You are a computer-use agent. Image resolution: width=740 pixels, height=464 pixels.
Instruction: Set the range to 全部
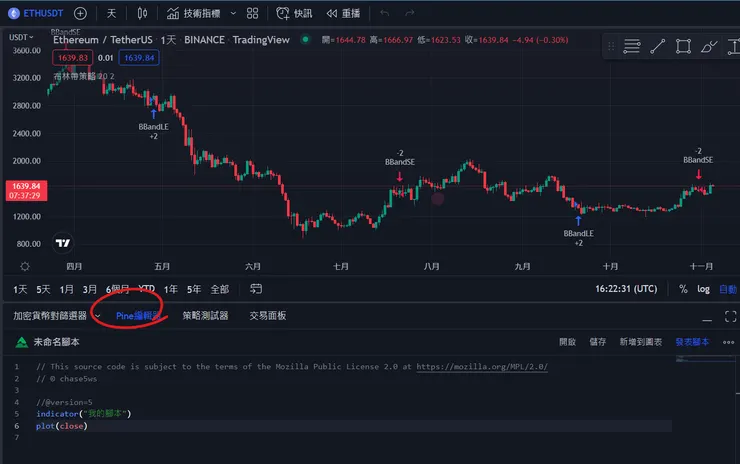click(x=219, y=289)
